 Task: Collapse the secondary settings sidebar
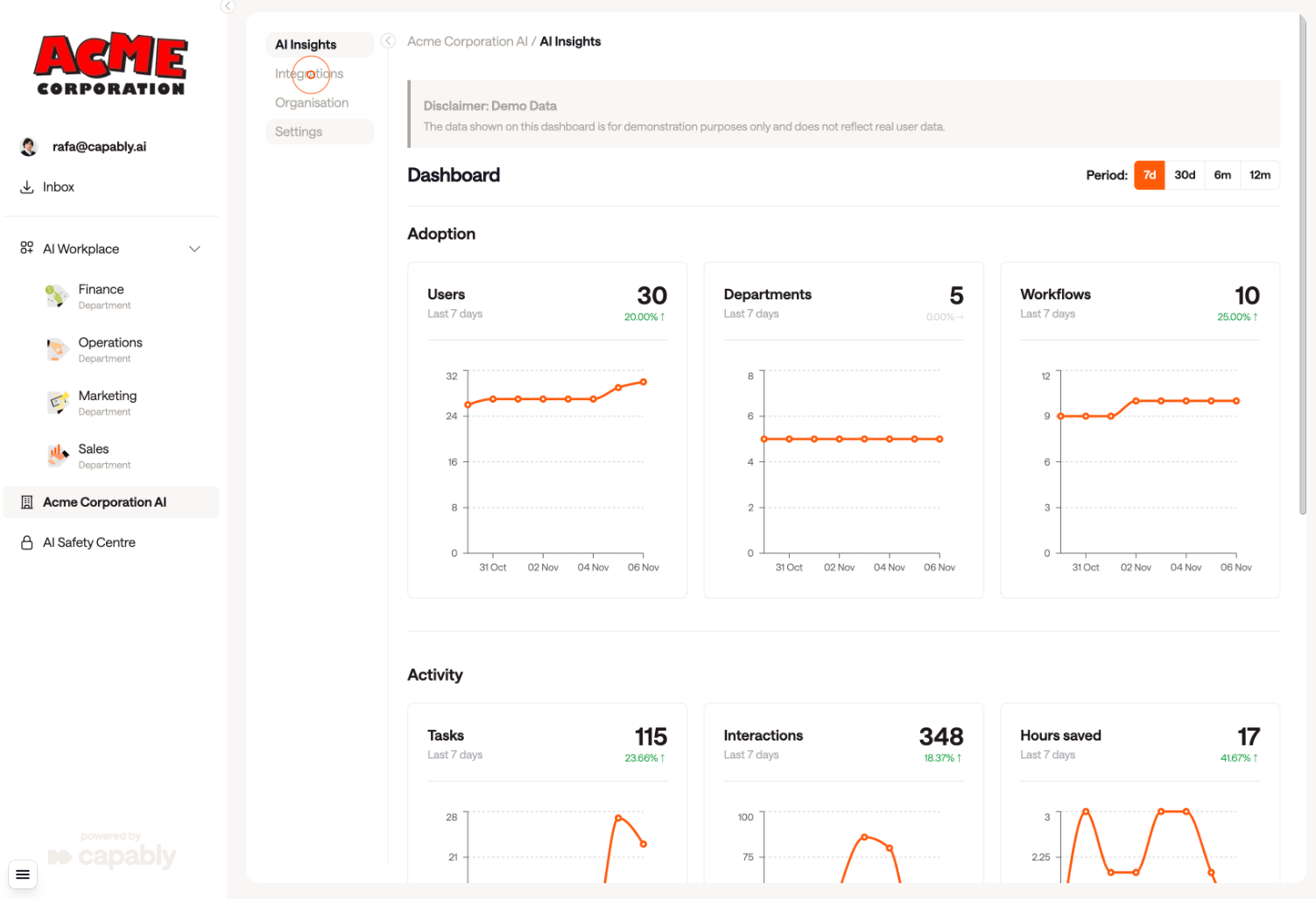tap(389, 40)
